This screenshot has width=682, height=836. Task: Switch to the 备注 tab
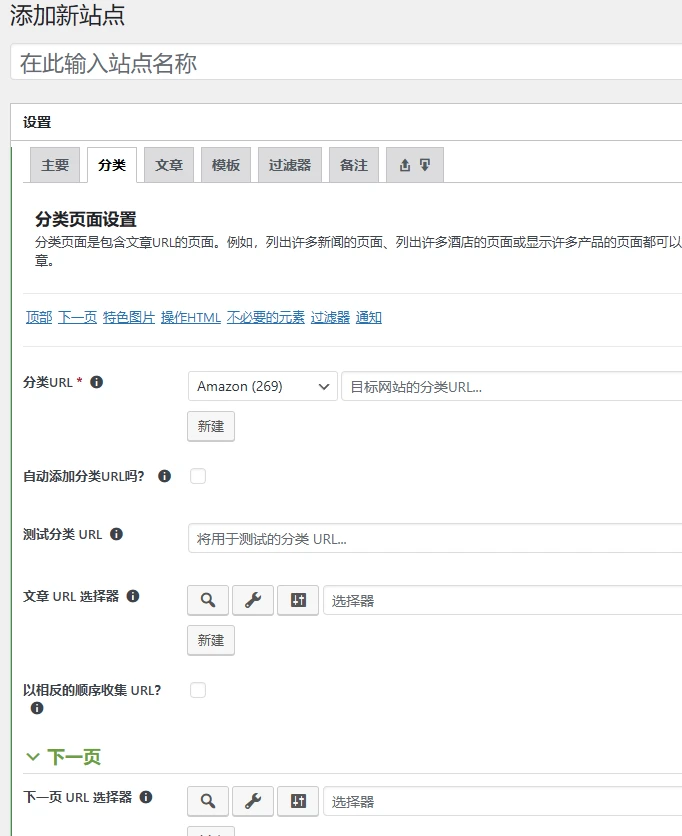click(354, 165)
